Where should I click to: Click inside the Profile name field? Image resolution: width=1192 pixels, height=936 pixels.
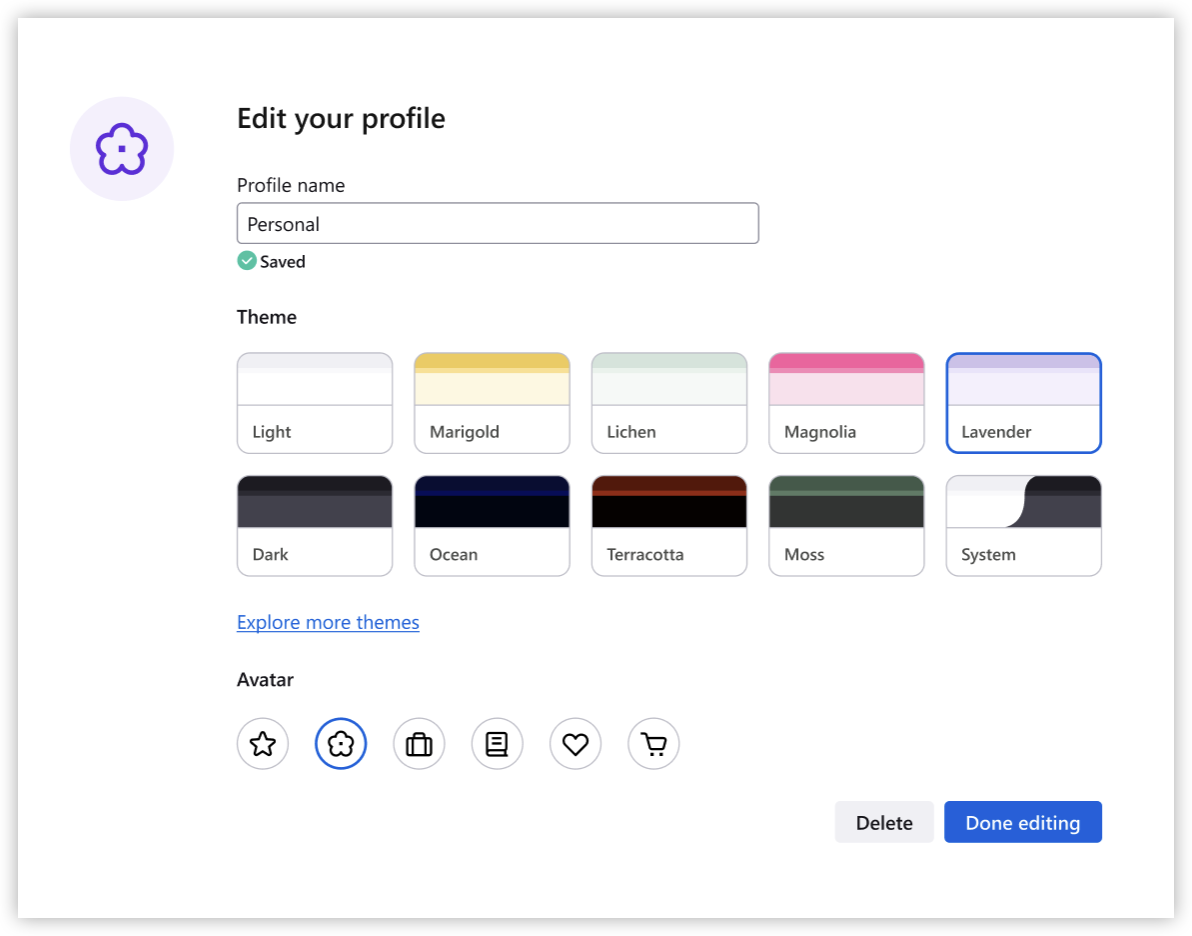click(498, 223)
